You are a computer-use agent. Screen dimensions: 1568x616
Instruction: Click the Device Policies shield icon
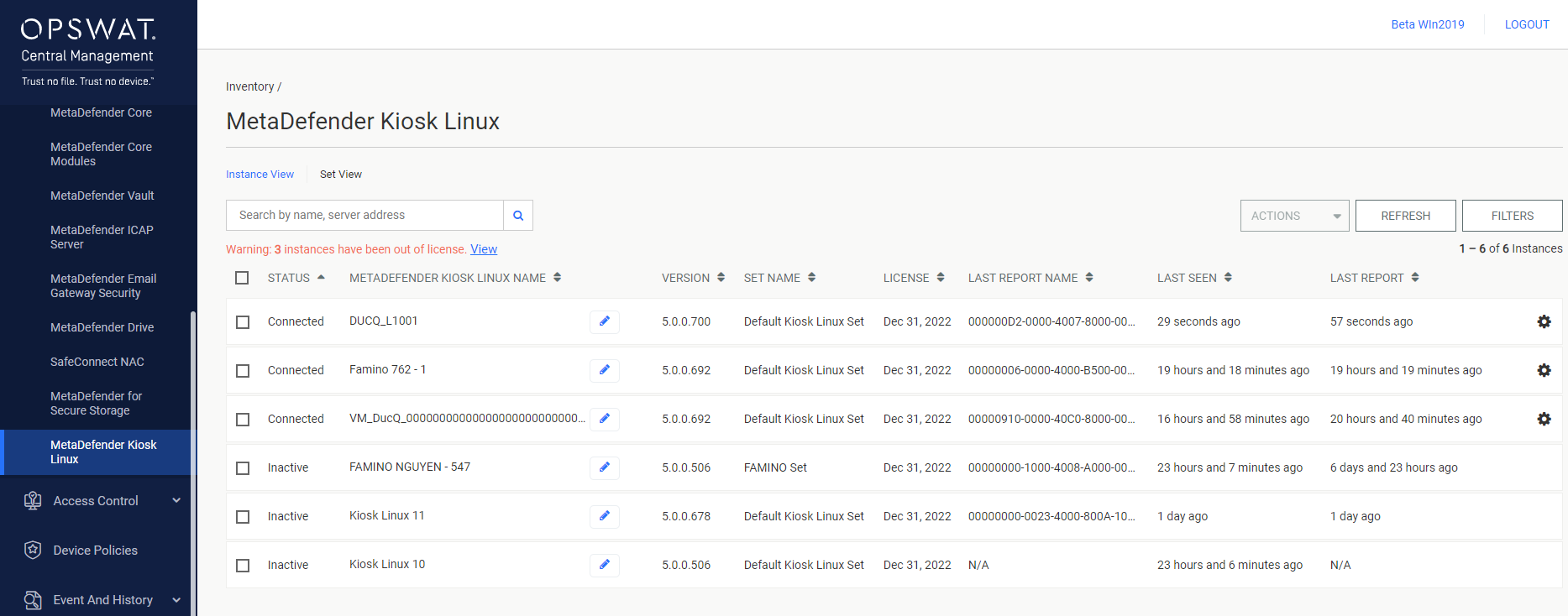(x=33, y=551)
